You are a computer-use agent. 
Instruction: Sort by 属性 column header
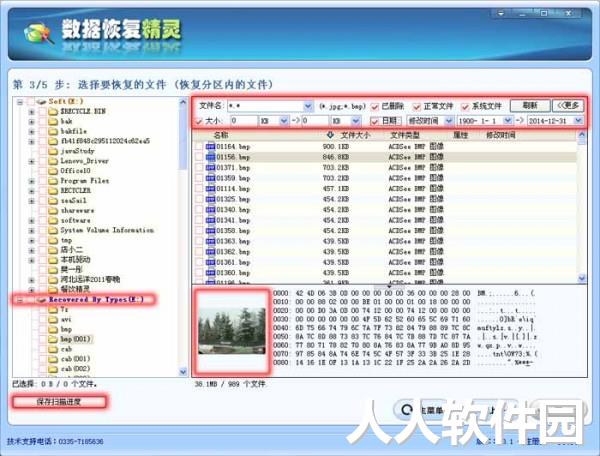460,135
